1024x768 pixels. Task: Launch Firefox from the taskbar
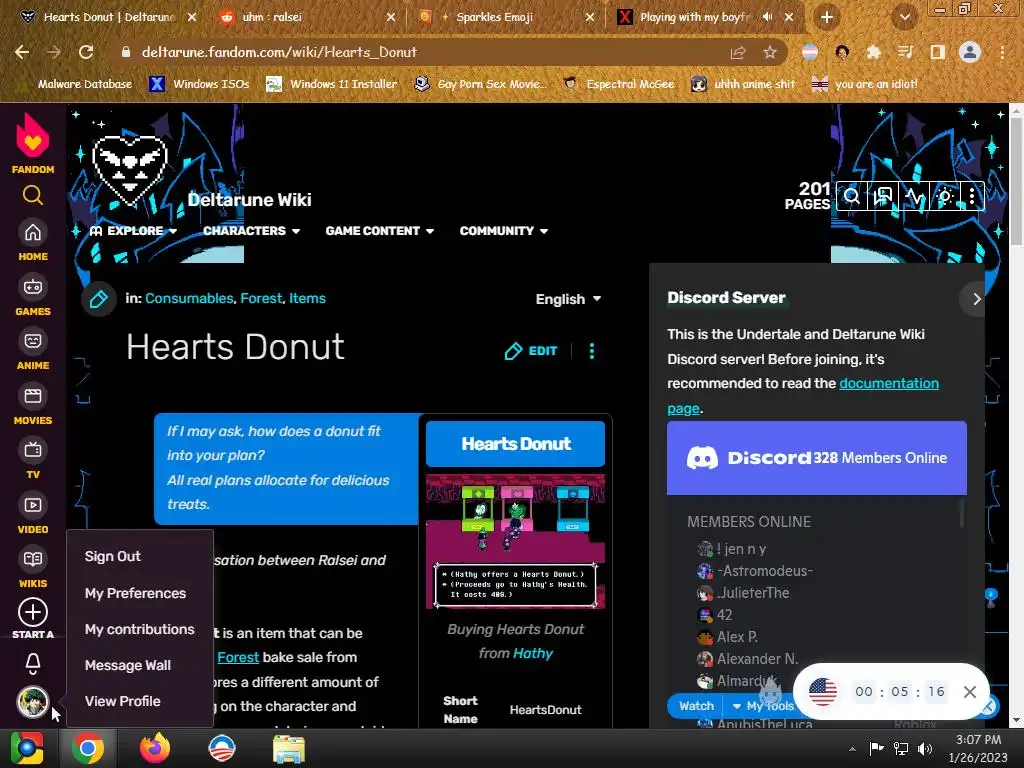(x=154, y=748)
